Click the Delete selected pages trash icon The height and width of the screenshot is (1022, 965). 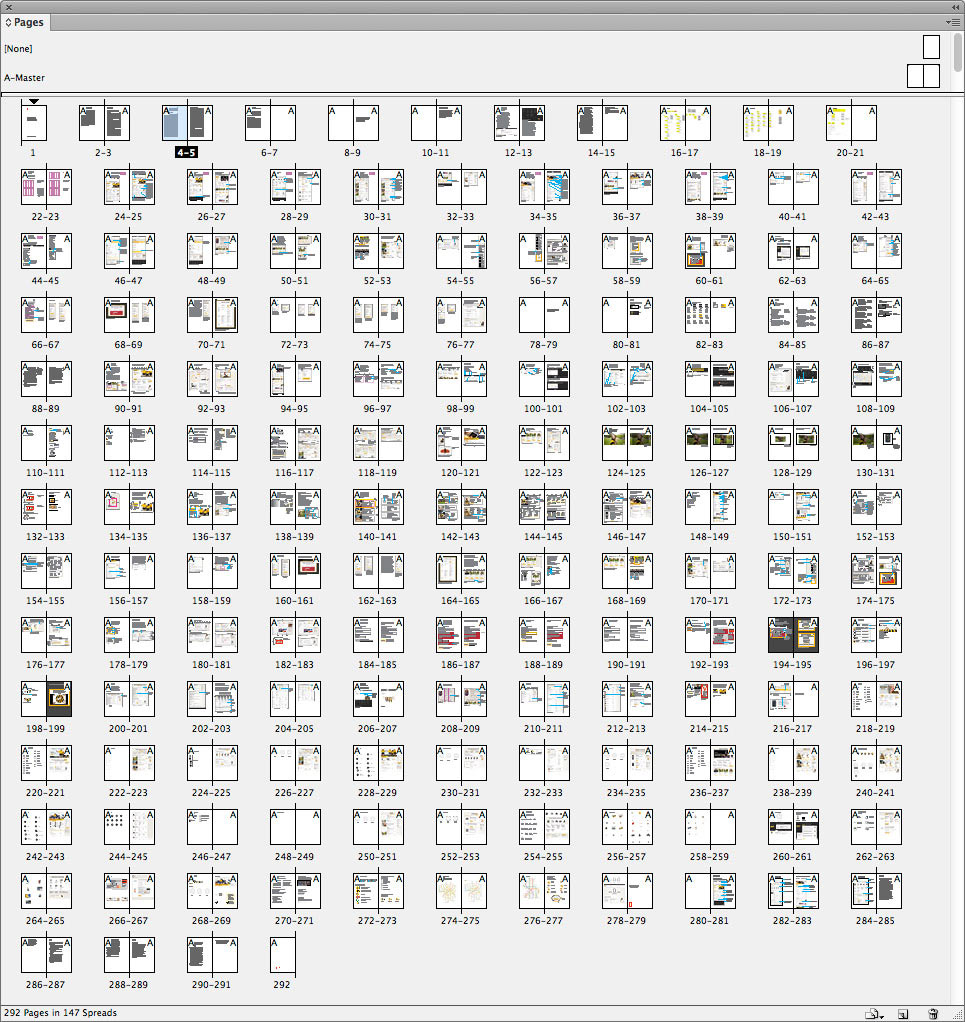pyautogui.click(x=933, y=1013)
